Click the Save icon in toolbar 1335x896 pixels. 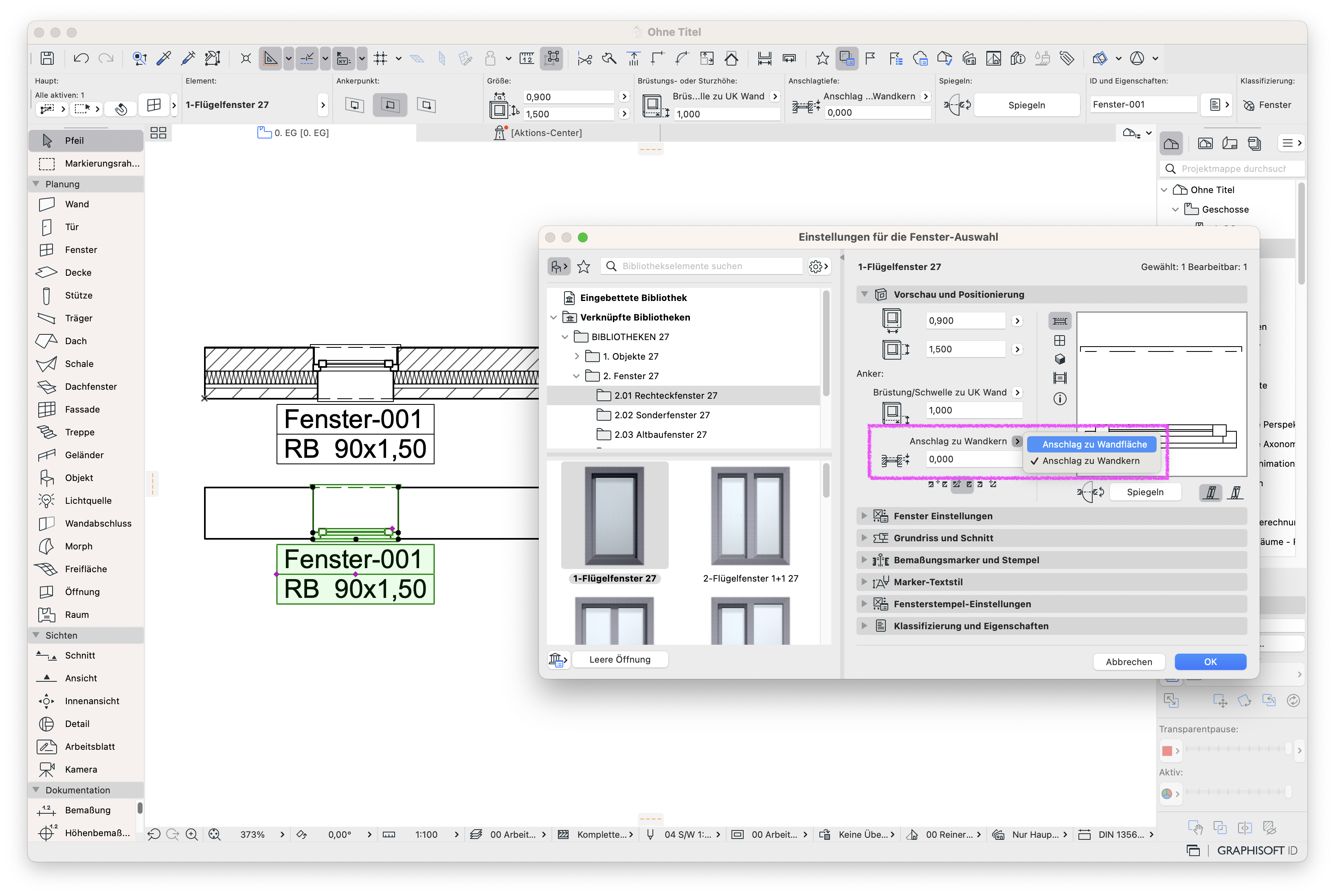pos(47,58)
